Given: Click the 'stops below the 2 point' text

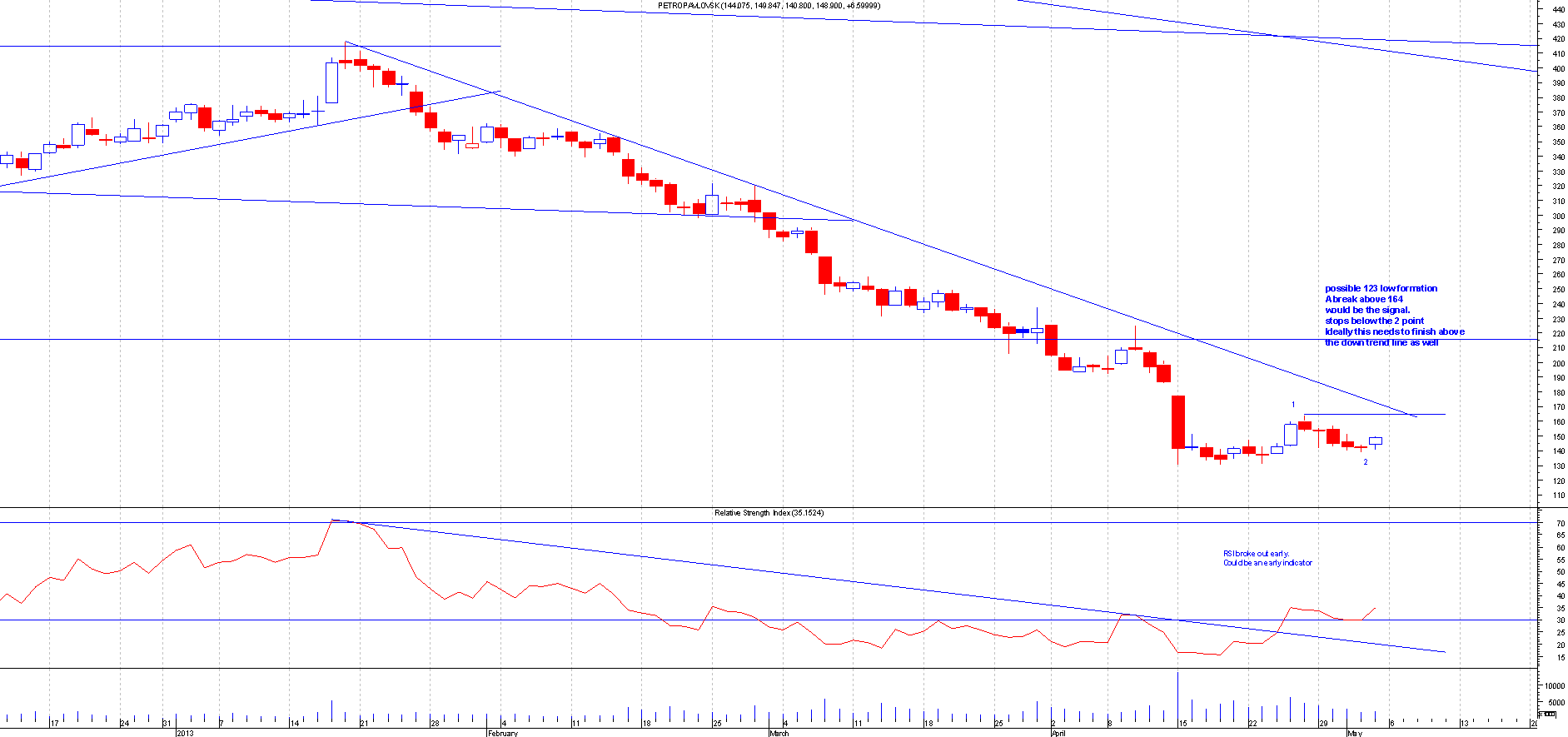Looking at the screenshot, I should click(1374, 321).
